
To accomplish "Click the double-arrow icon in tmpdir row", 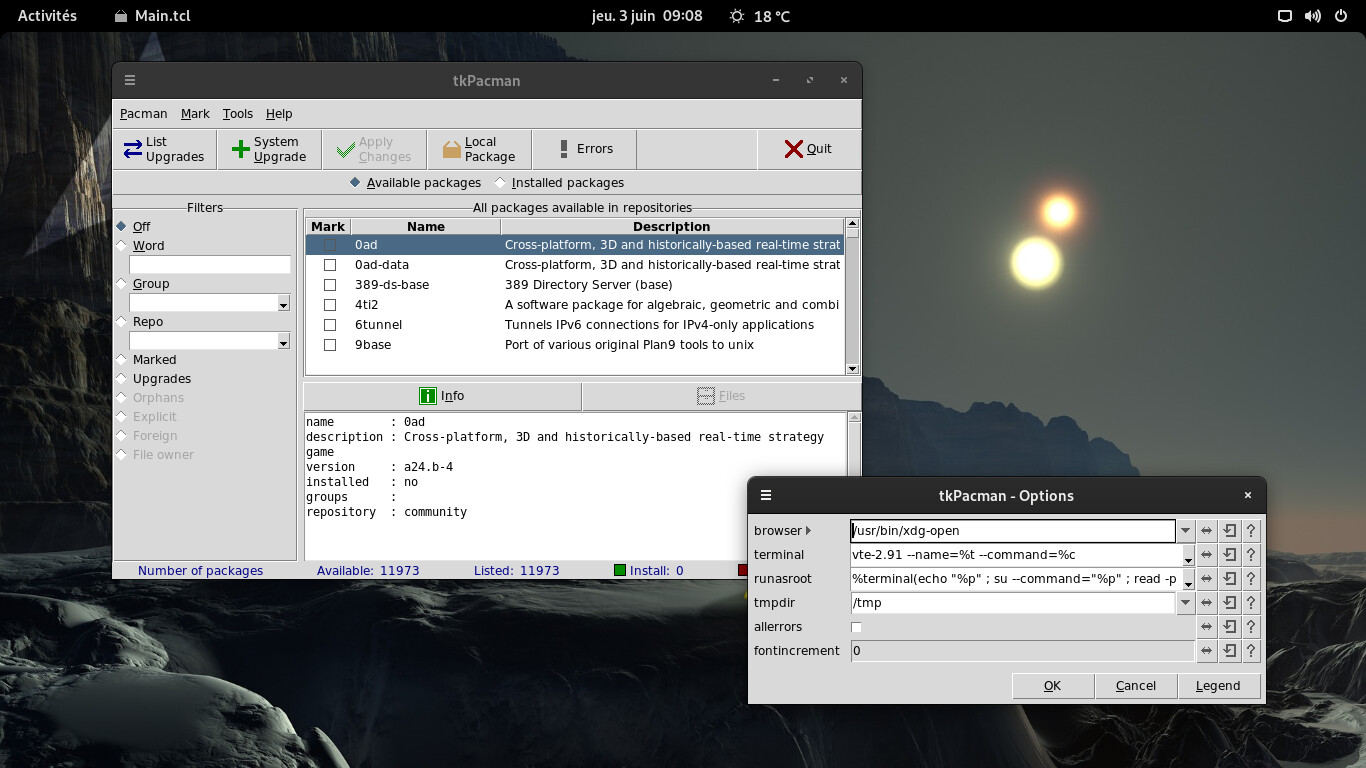I will [x=1207, y=603].
